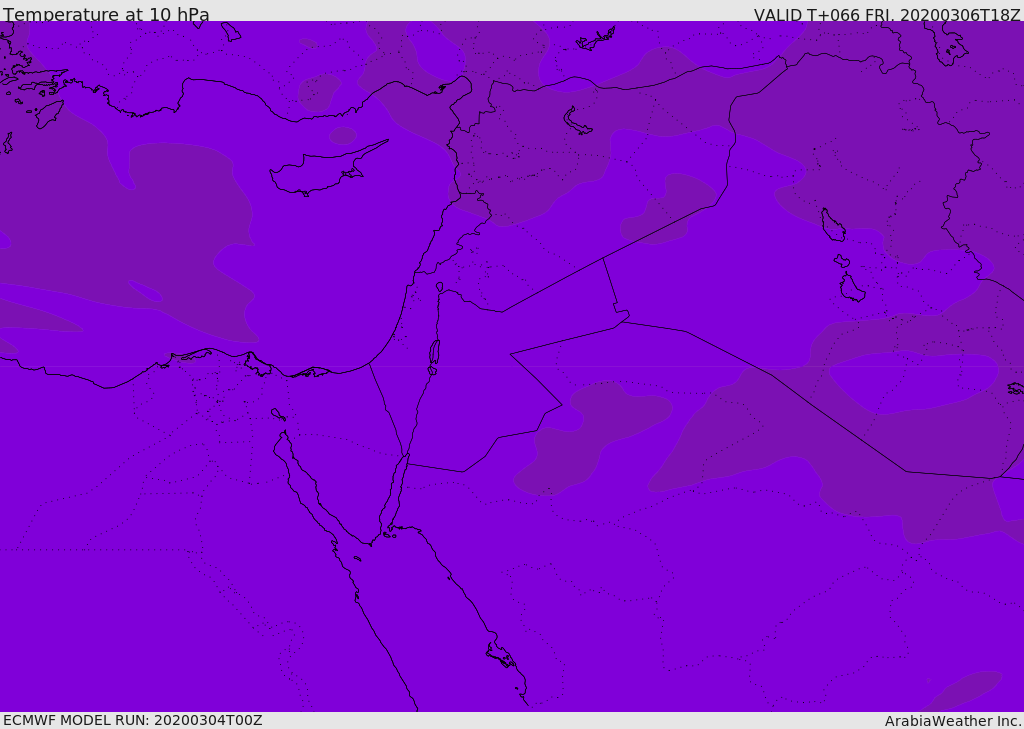Click the 'VALID T+066 FRI. 20200306T18Z' label
Image resolution: width=1024 pixels, height=729 pixels.
point(887,14)
